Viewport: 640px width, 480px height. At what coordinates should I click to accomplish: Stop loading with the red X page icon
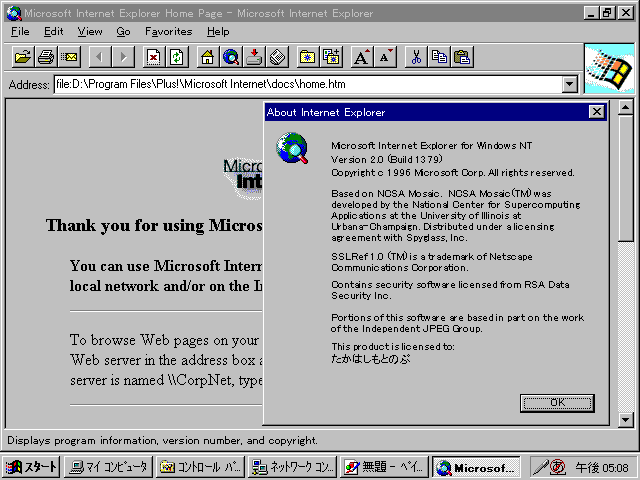click(153, 57)
